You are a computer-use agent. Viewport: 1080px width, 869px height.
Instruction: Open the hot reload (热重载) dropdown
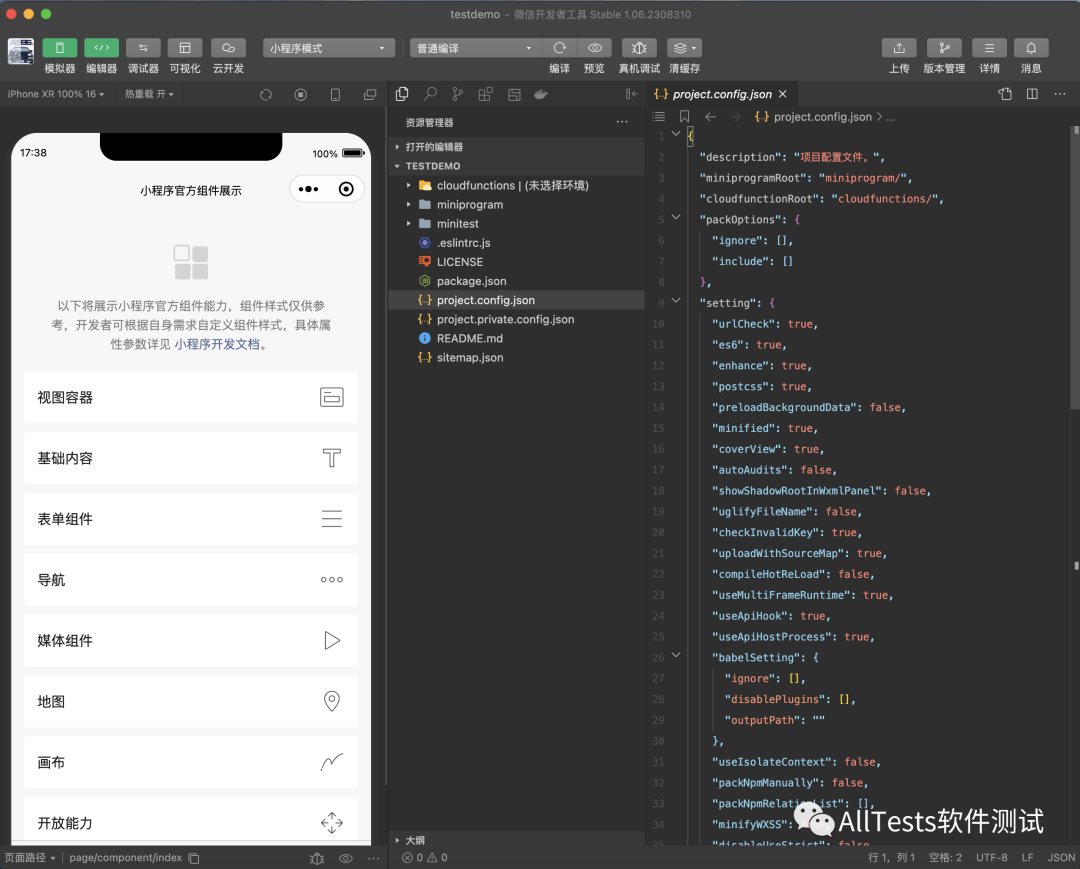149,94
